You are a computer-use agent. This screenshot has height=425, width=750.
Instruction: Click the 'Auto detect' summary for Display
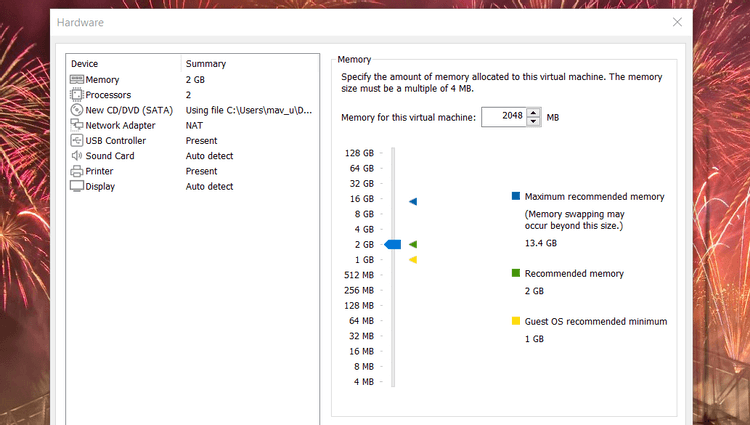point(210,186)
